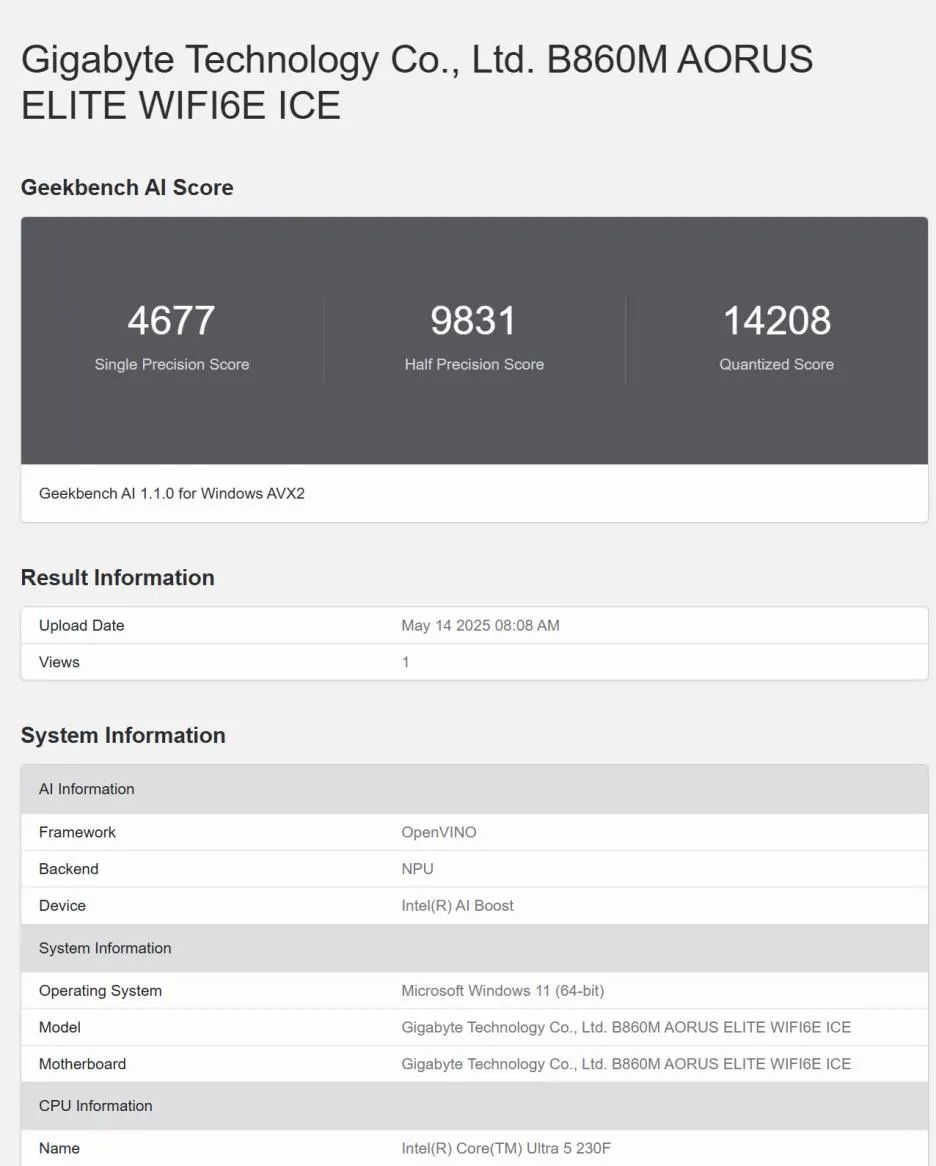Select the OpenVINO framework value
Image resolution: width=936 pixels, height=1166 pixels.
coord(439,832)
